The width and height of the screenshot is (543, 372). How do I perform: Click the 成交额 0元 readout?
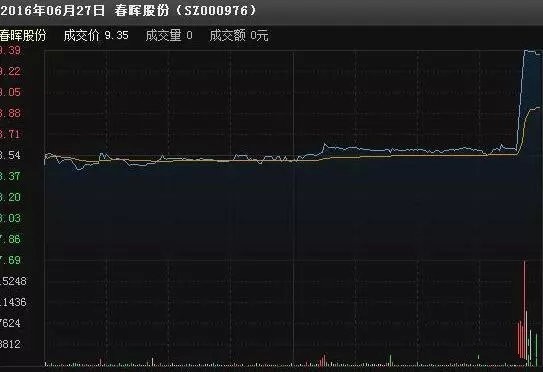tap(239, 35)
